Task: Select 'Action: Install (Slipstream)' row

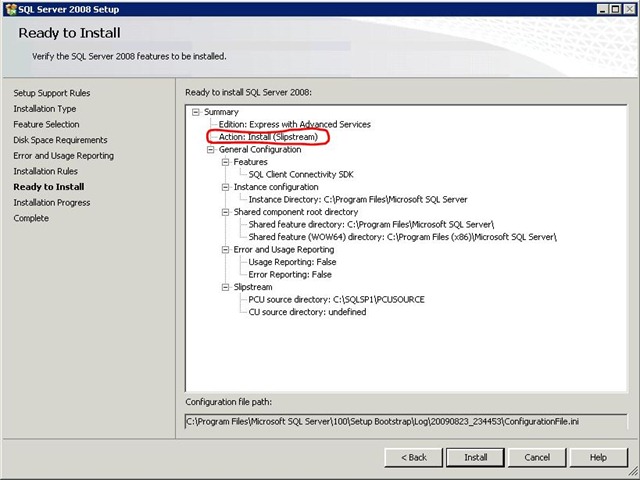Action: click(x=268, y=137)
